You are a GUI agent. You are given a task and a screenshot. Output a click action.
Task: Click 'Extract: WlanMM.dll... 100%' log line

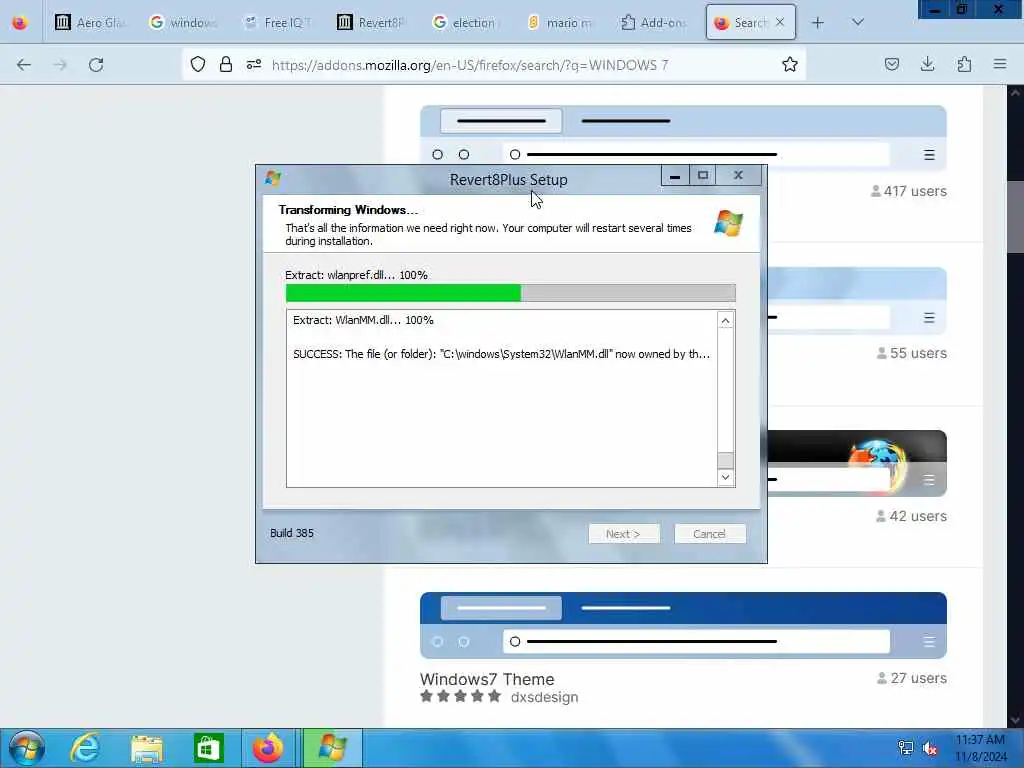coord(363,320)
